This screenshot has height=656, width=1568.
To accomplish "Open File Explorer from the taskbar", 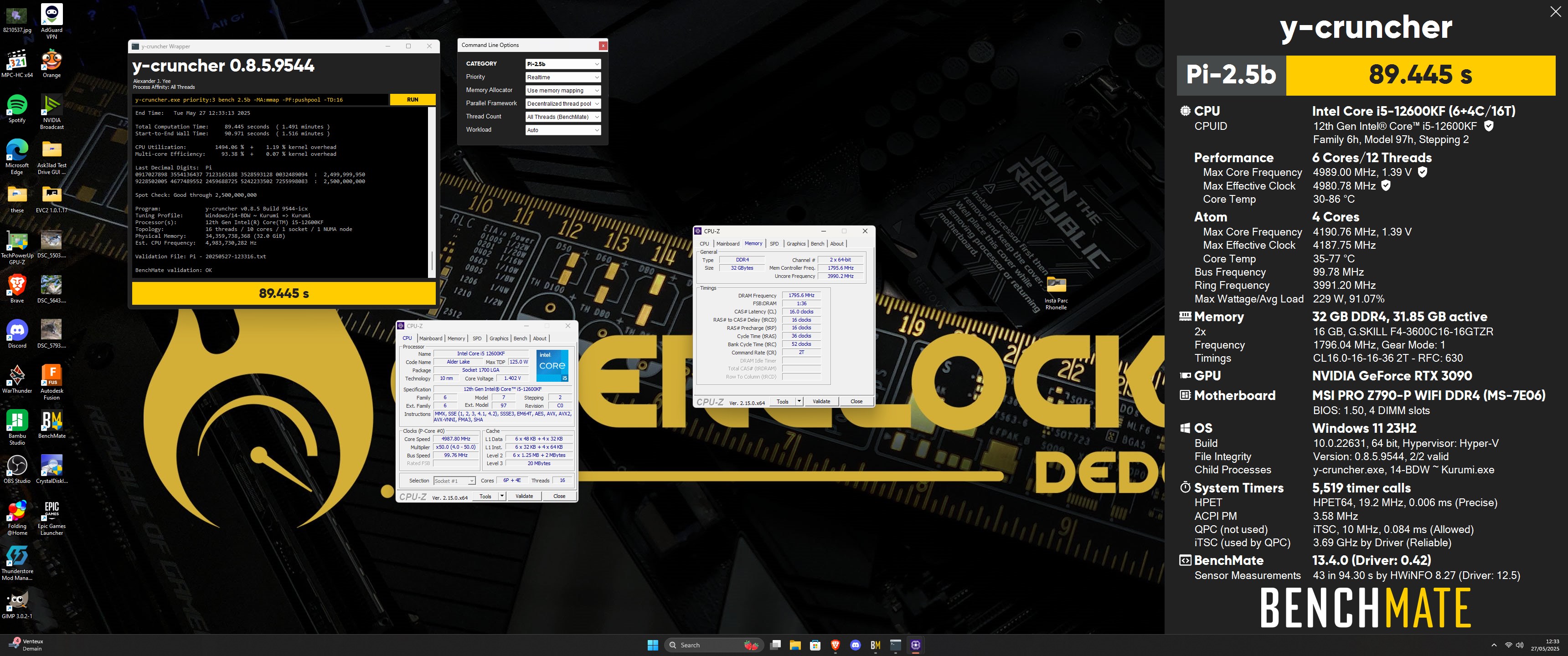I will click(795, 645).
